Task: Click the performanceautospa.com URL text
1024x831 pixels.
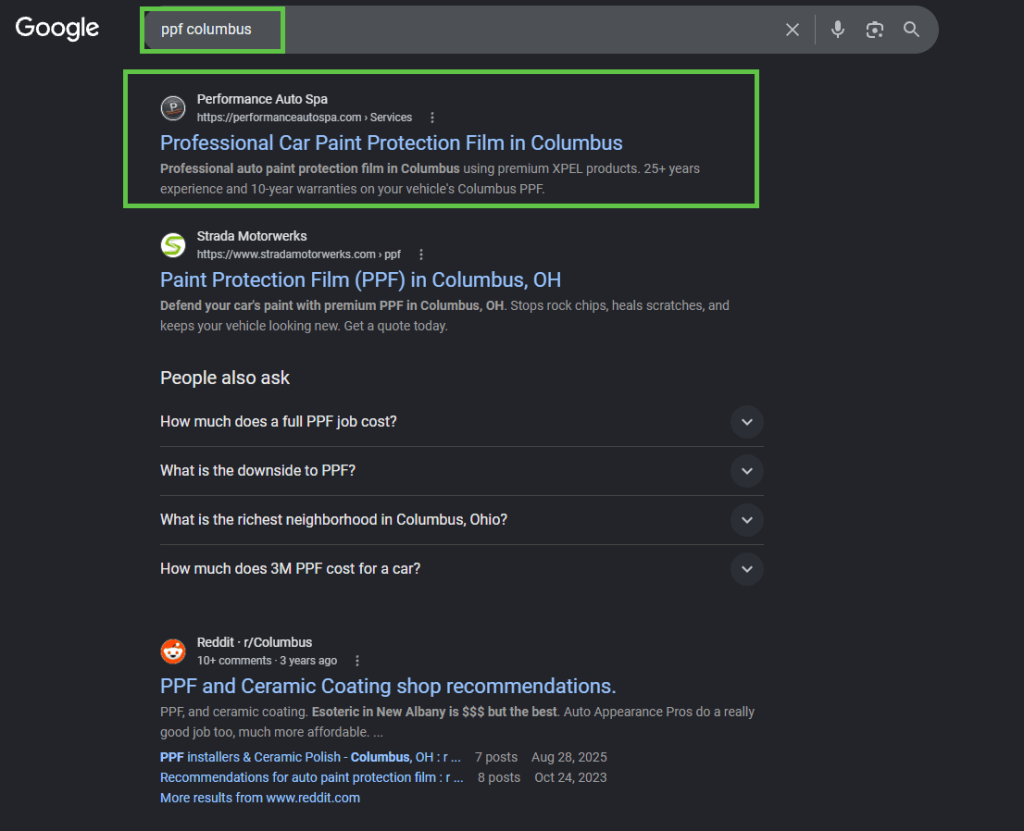Action: (304, 118)
